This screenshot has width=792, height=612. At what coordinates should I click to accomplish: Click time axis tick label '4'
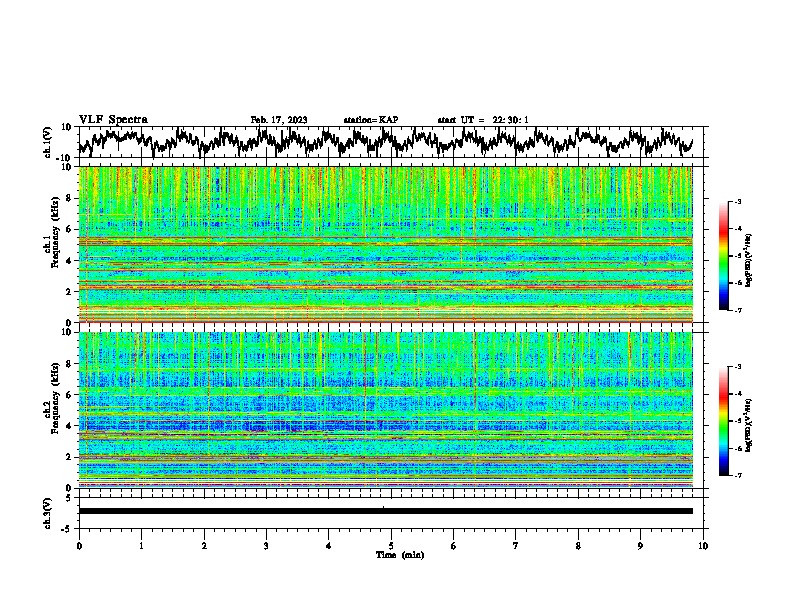tap(329, 546)
